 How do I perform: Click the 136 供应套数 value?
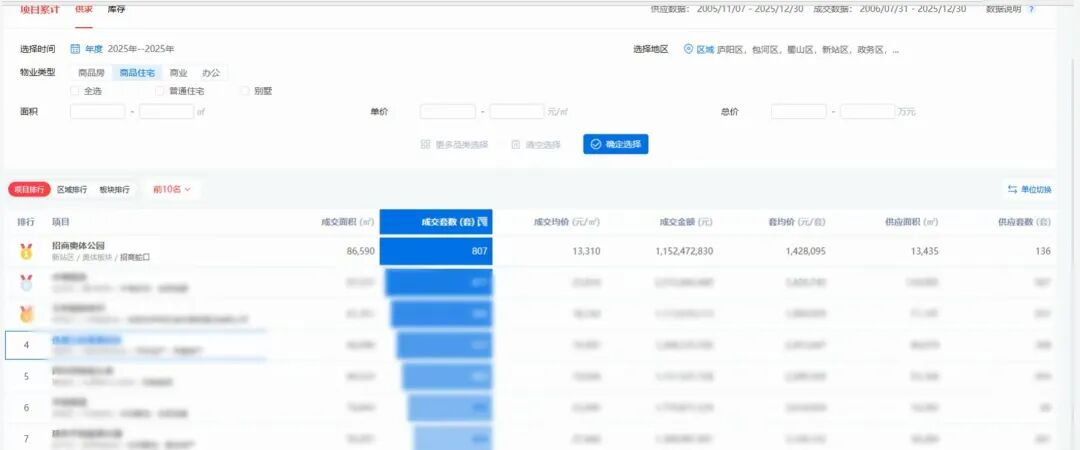tap(1043, 252)
